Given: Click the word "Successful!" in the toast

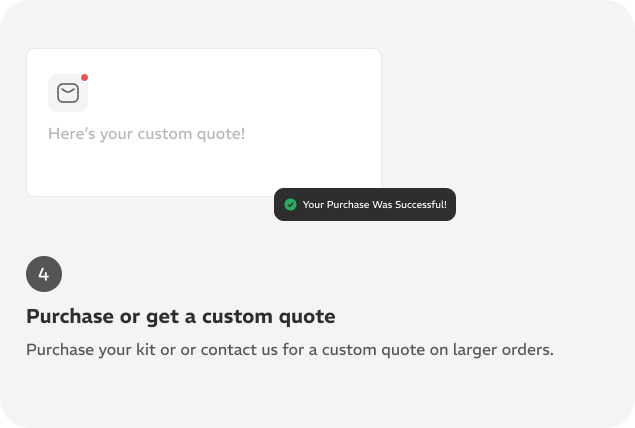Looking at the screenshot, I should click(421, 204).
